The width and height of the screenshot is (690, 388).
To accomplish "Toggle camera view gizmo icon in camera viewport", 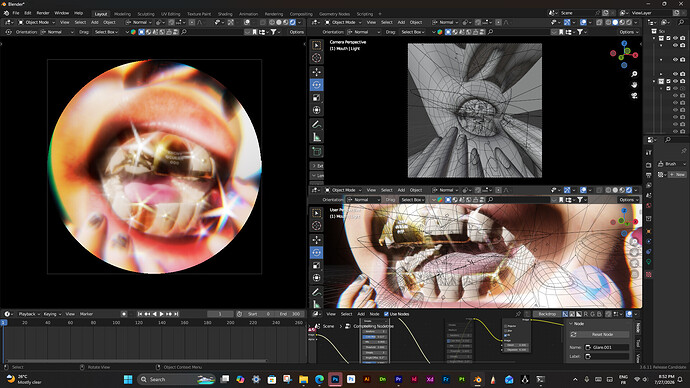I will [634, 95].
